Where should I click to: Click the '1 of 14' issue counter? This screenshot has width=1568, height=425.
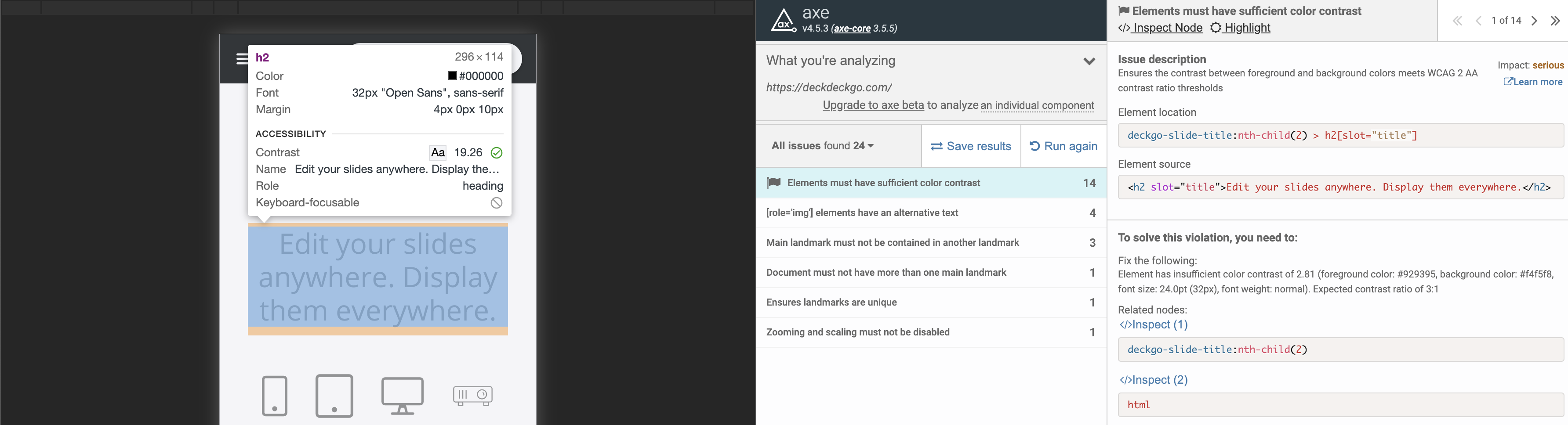(1506, 21)
